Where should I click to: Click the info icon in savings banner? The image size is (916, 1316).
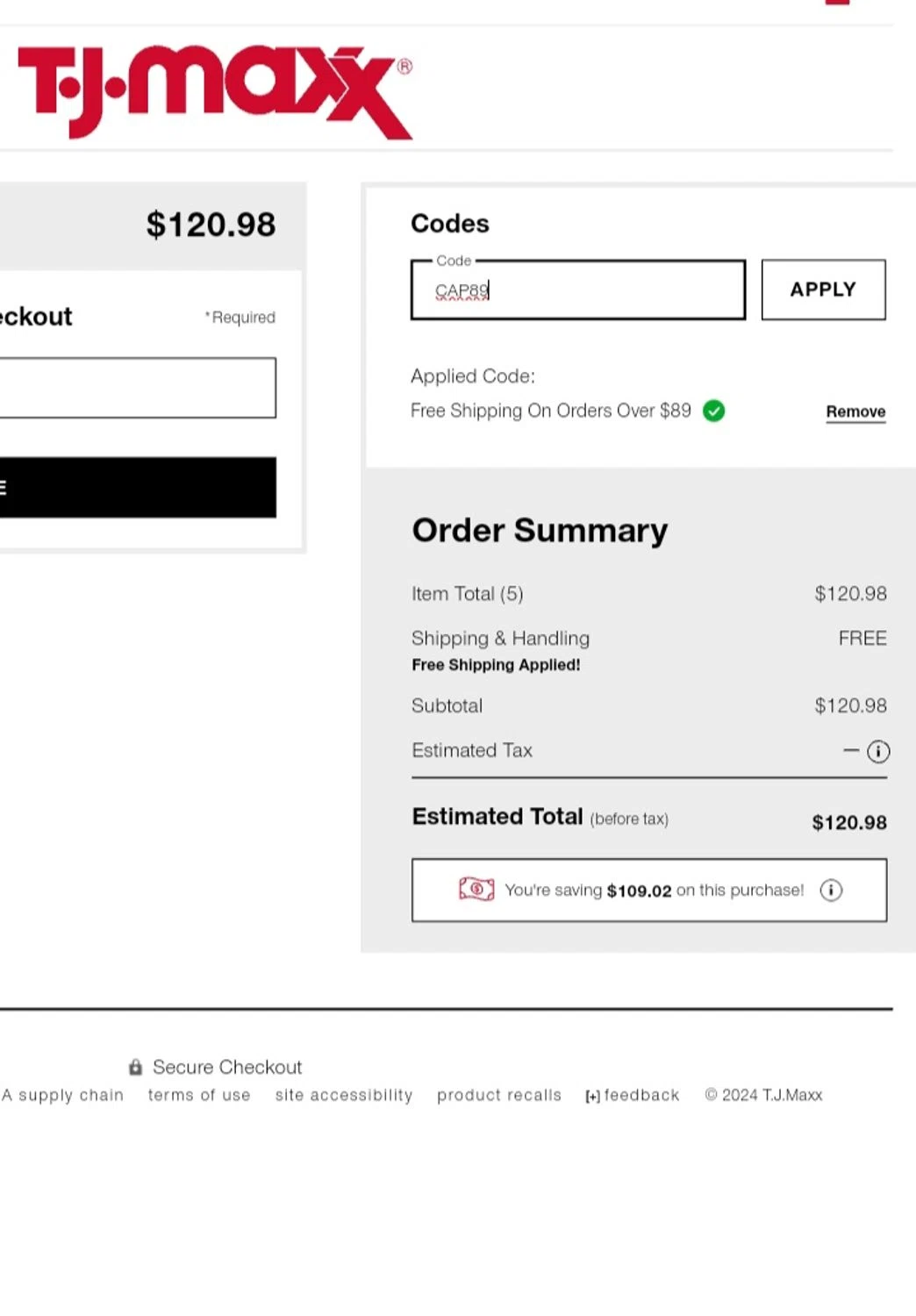click(x=831, y=890)
